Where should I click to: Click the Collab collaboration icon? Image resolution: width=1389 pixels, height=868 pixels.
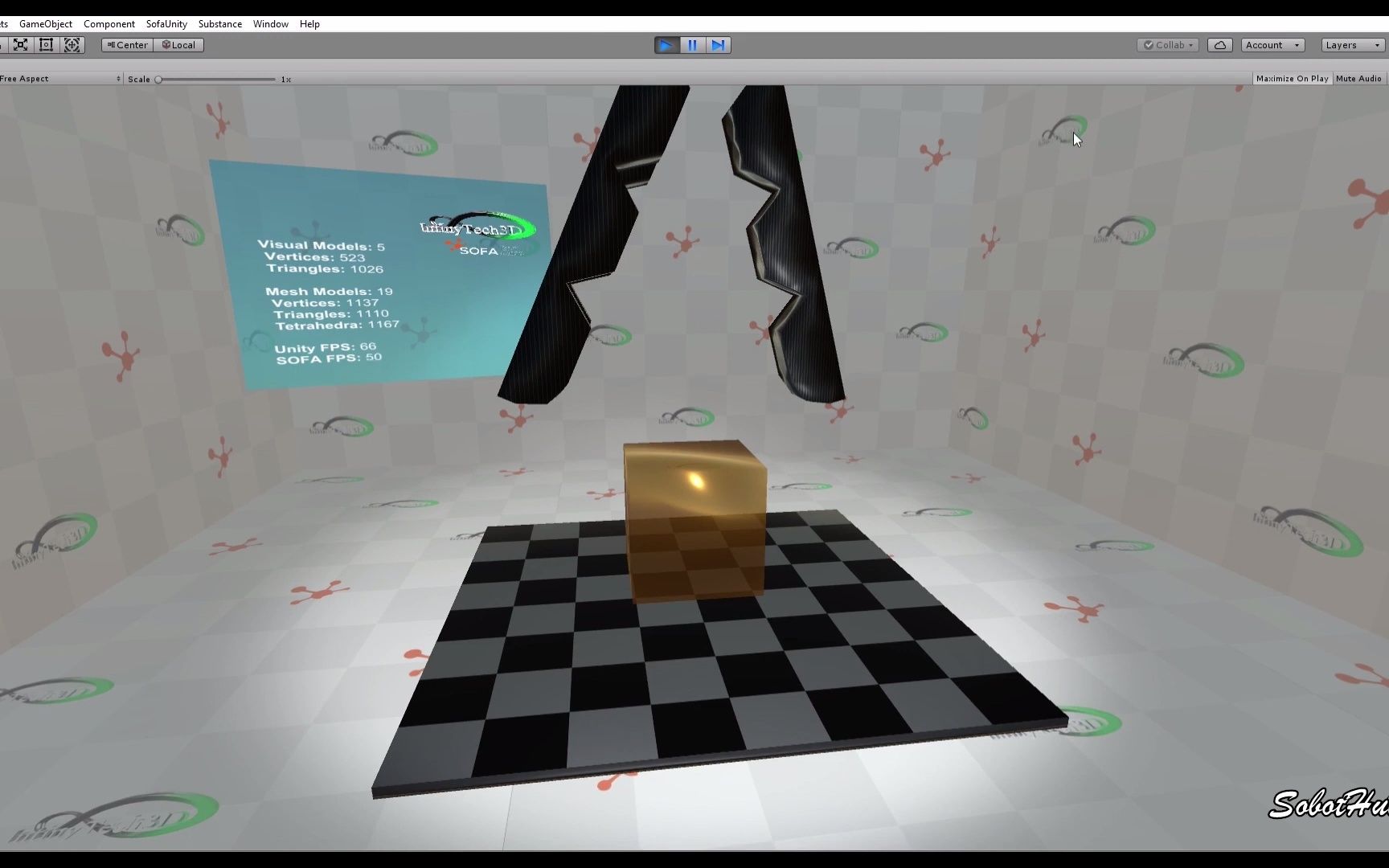(x=1167, y=45)
